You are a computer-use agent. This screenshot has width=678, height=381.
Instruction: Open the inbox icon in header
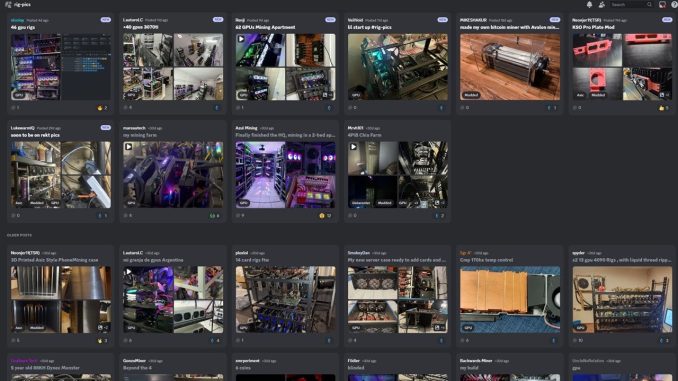[662, 4]
